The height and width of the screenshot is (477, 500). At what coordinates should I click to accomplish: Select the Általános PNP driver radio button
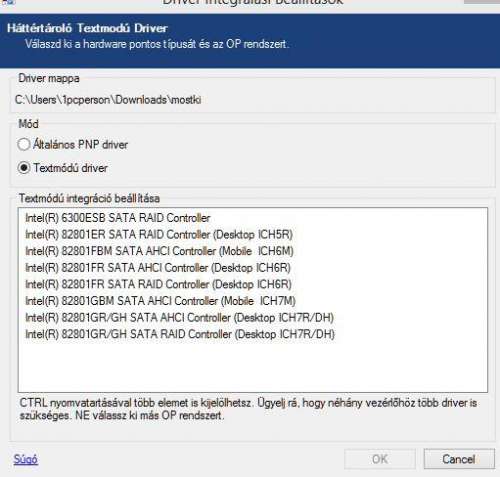point(24,145)
